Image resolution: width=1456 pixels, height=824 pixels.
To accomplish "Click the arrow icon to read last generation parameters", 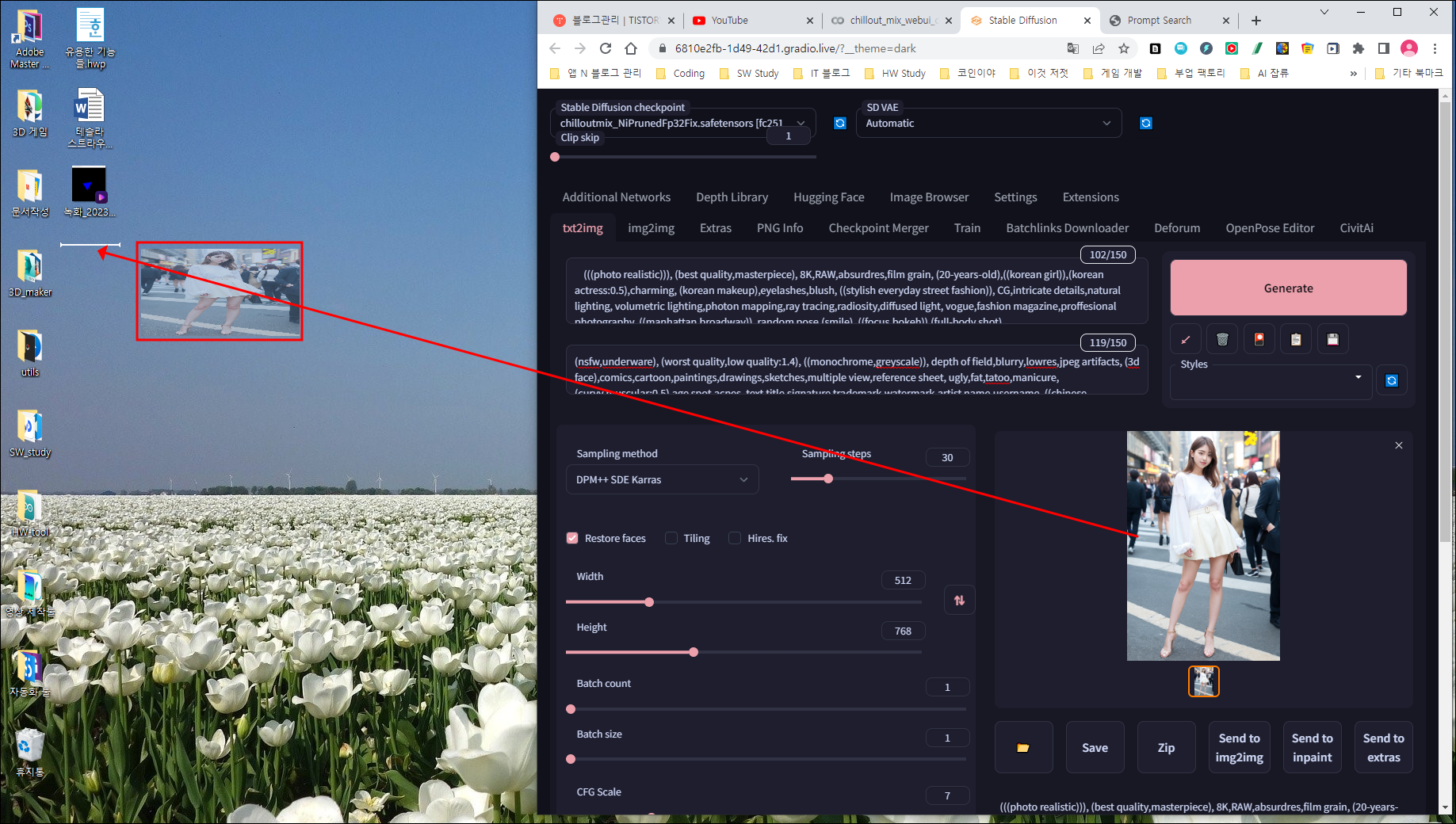I will 1186,340.
